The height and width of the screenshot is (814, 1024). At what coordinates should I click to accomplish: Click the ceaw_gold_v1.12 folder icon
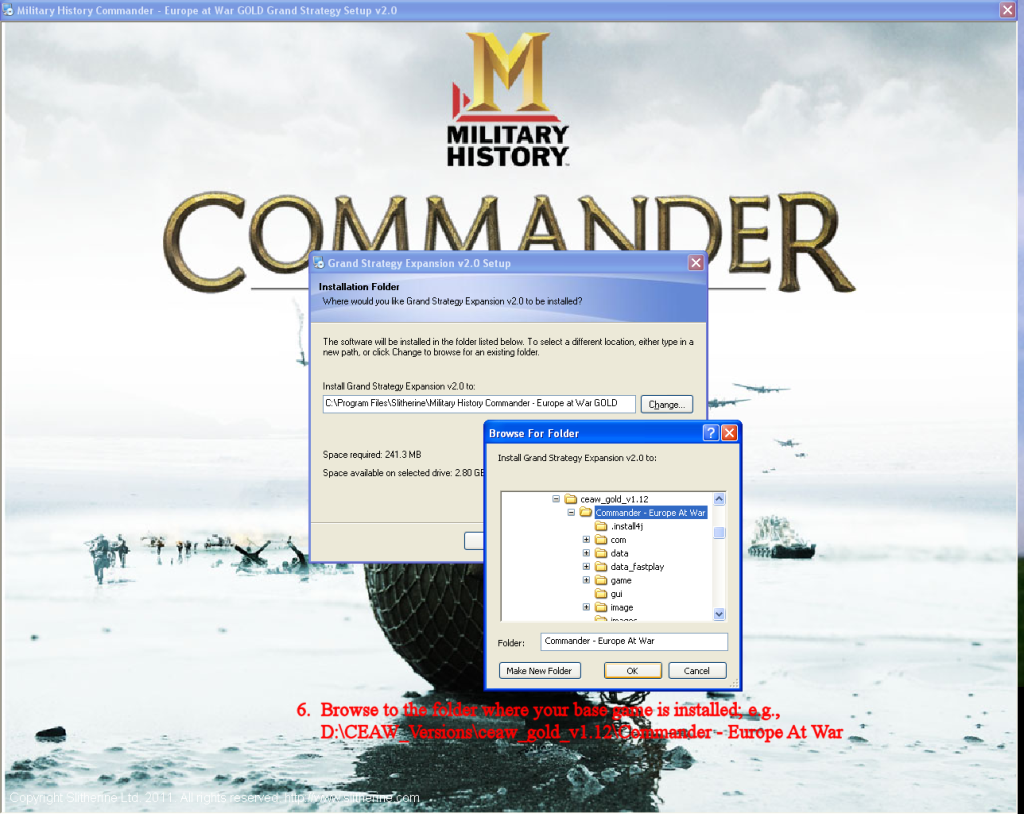coord(570,499)
